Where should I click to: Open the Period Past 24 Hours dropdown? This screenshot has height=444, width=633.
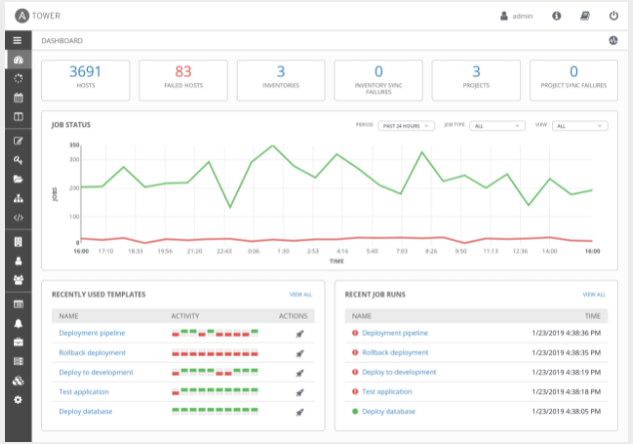coord(406,126)
